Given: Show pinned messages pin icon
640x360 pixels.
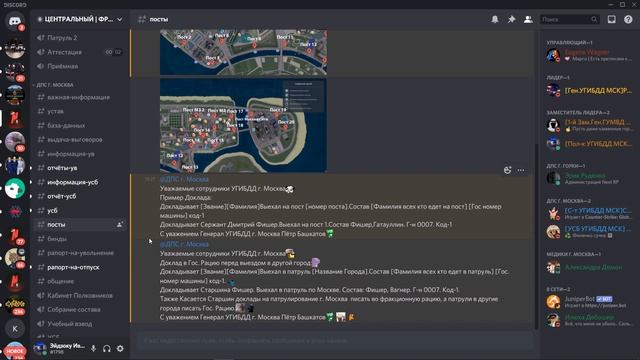Looking at the screenshot, I should point(511,19).
